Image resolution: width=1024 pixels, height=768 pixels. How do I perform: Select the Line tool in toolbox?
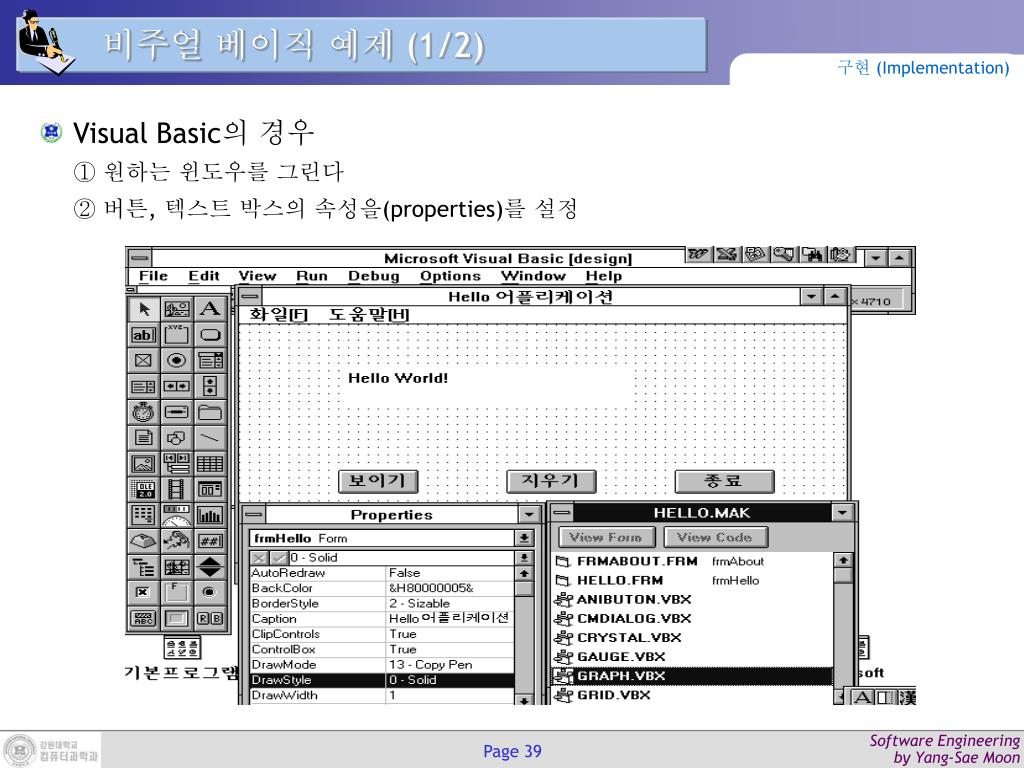click(210, 438)
